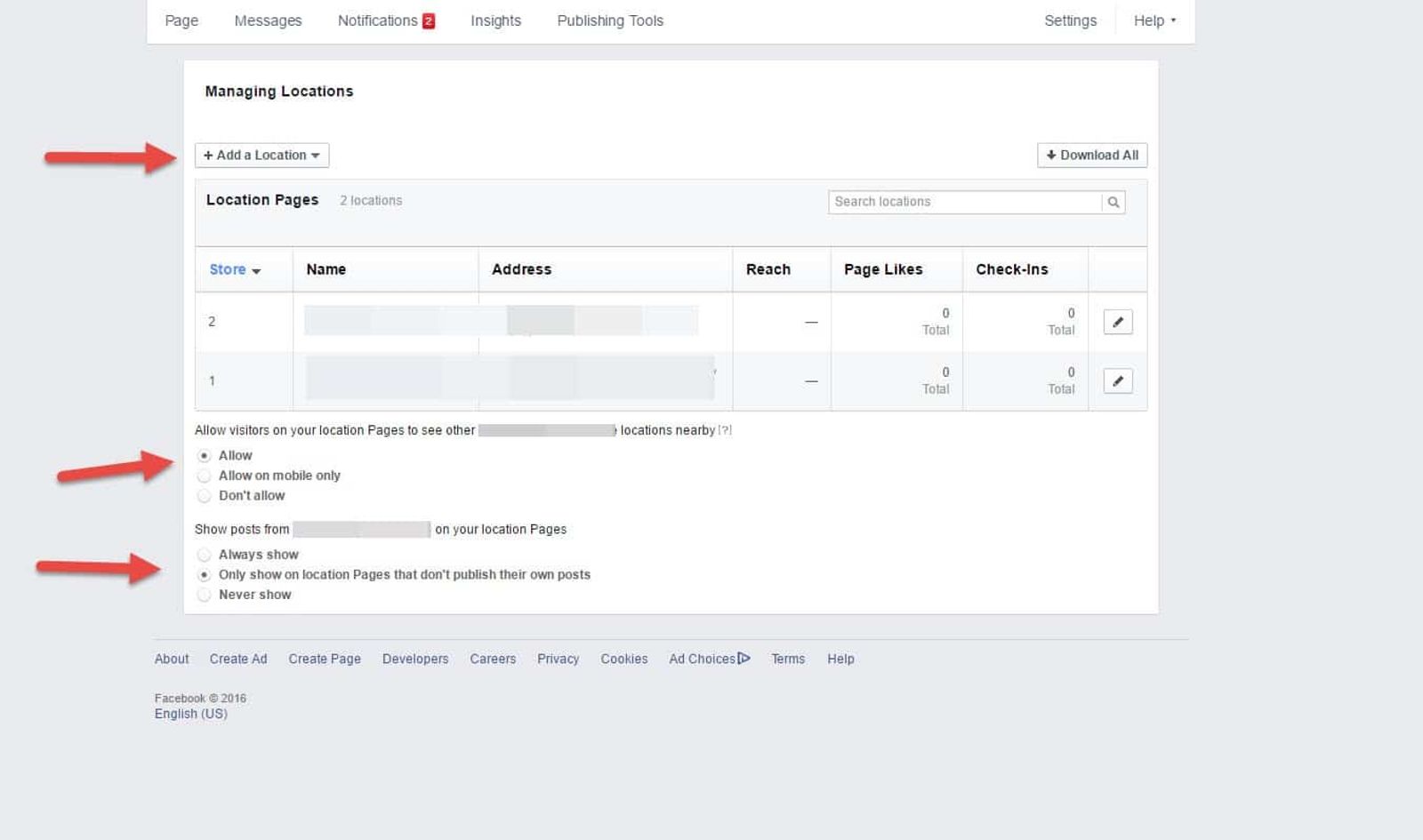1423x840 pixels.
Task: Focus the Search locations field
Action: click(965, 202)
